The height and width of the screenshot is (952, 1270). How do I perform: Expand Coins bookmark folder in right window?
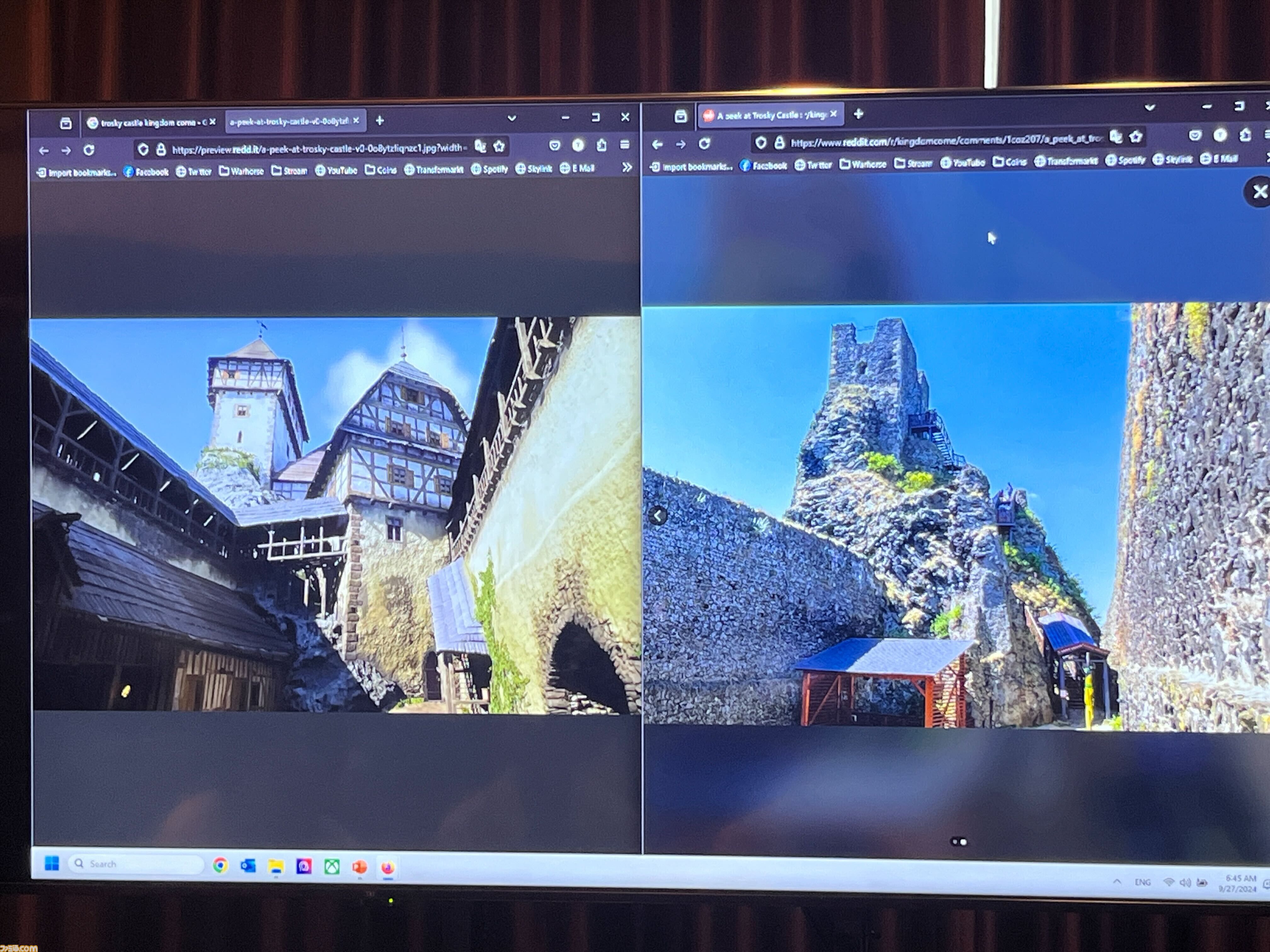coord(1009,162)
